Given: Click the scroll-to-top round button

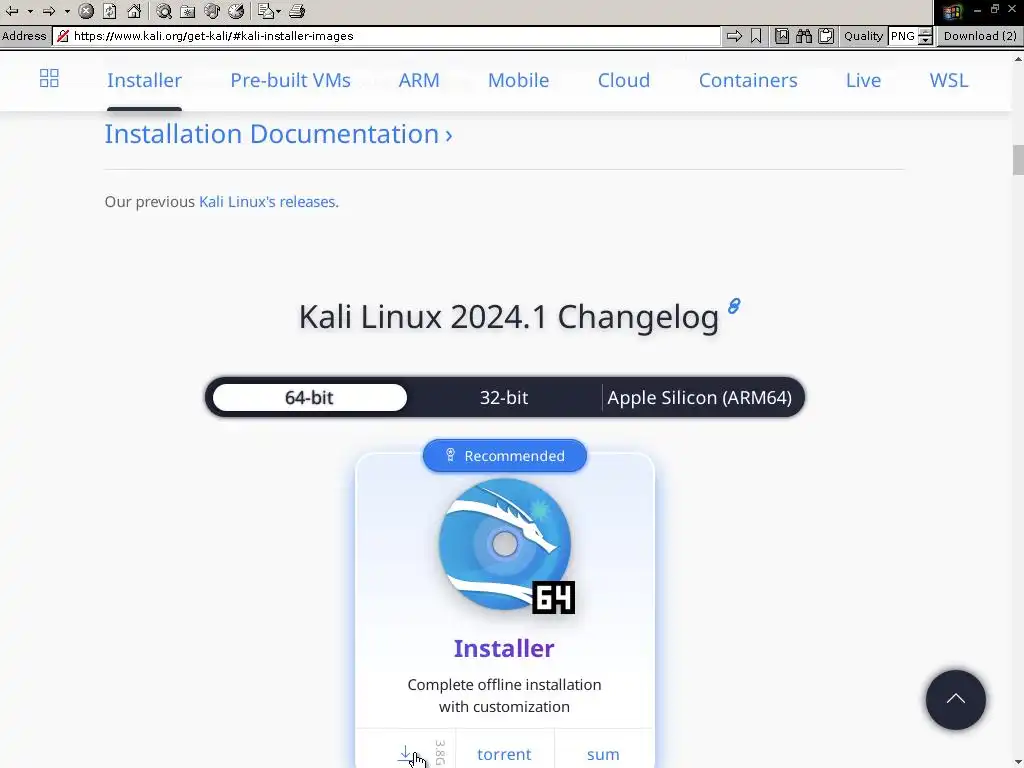Looking at the screenshot, I should 955,699.
